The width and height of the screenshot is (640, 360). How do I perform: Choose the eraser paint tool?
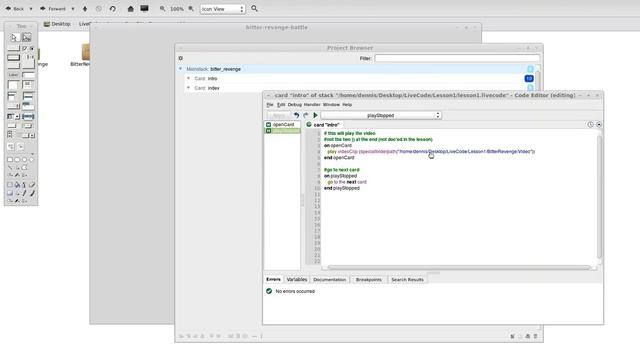click(32, 185)
